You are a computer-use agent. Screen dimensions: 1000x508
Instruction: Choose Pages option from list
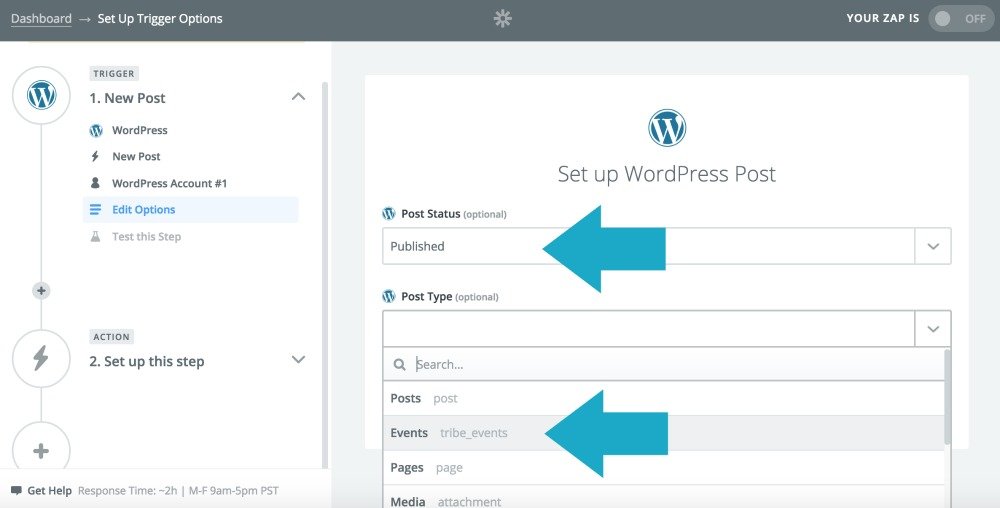coord(663,467)
